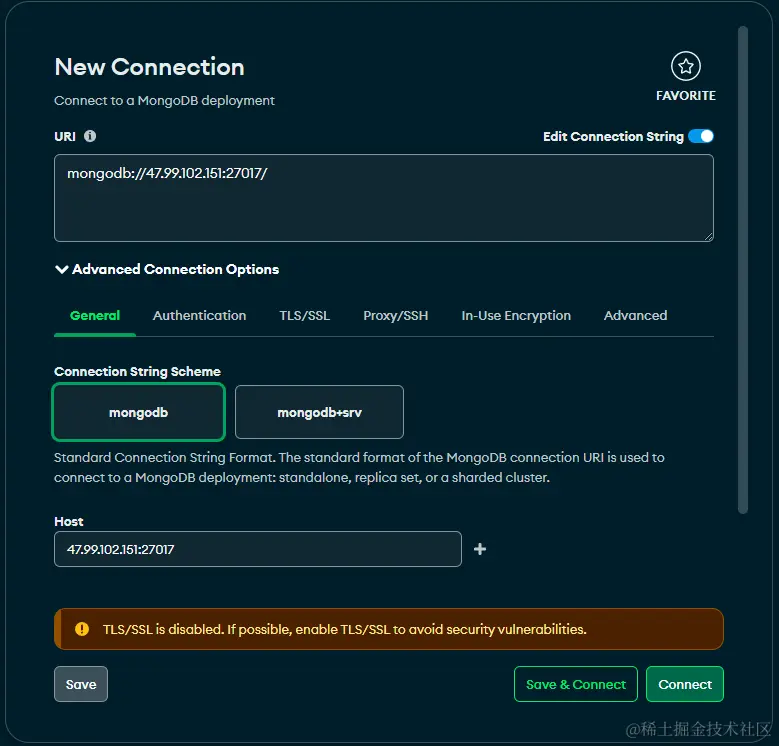
Task: Add another host with plus icon
Action: (x=480, y=549)
